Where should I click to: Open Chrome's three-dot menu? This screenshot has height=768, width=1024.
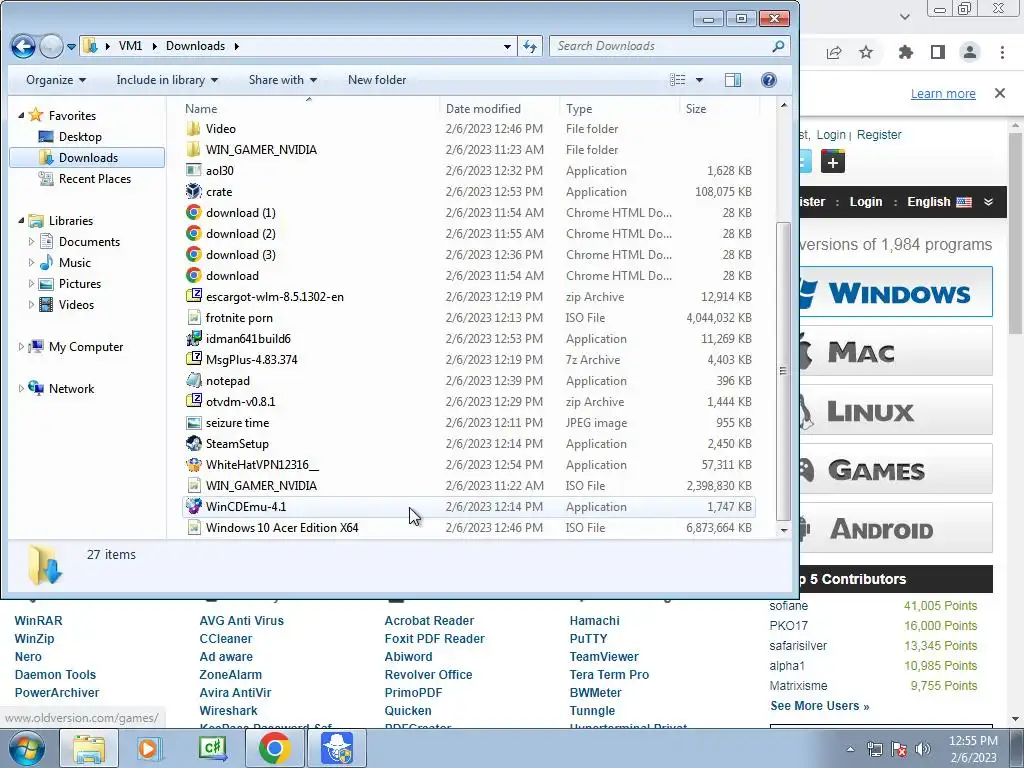[1002, 52]
